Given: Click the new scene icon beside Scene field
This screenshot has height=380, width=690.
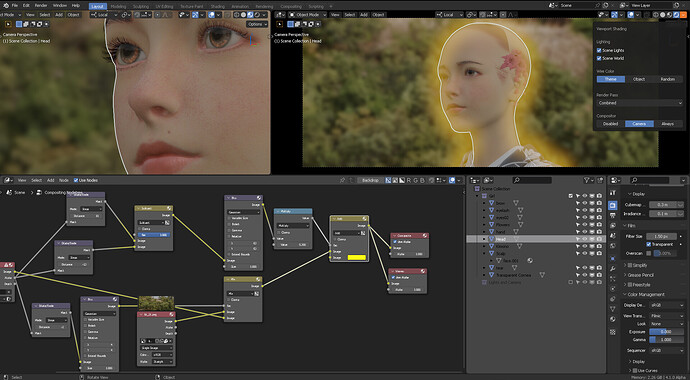Looking at the screenshot, I should (606, 5).
